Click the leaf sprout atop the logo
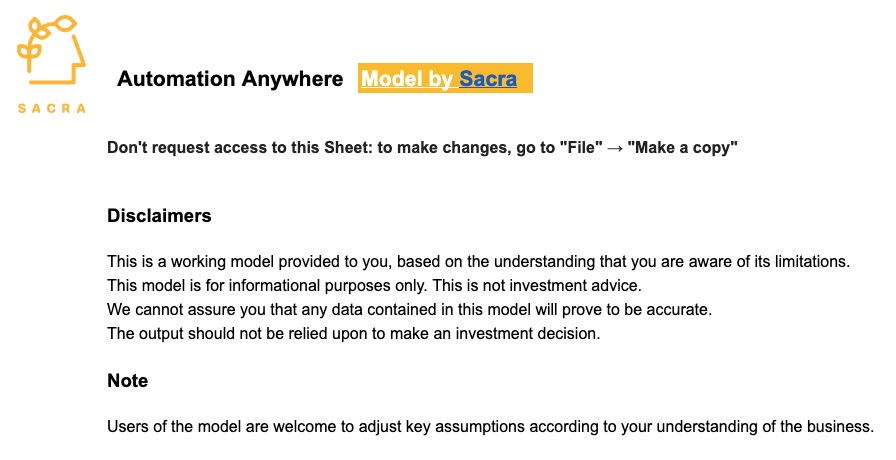The image size is (896, 460). click(47, 35)
